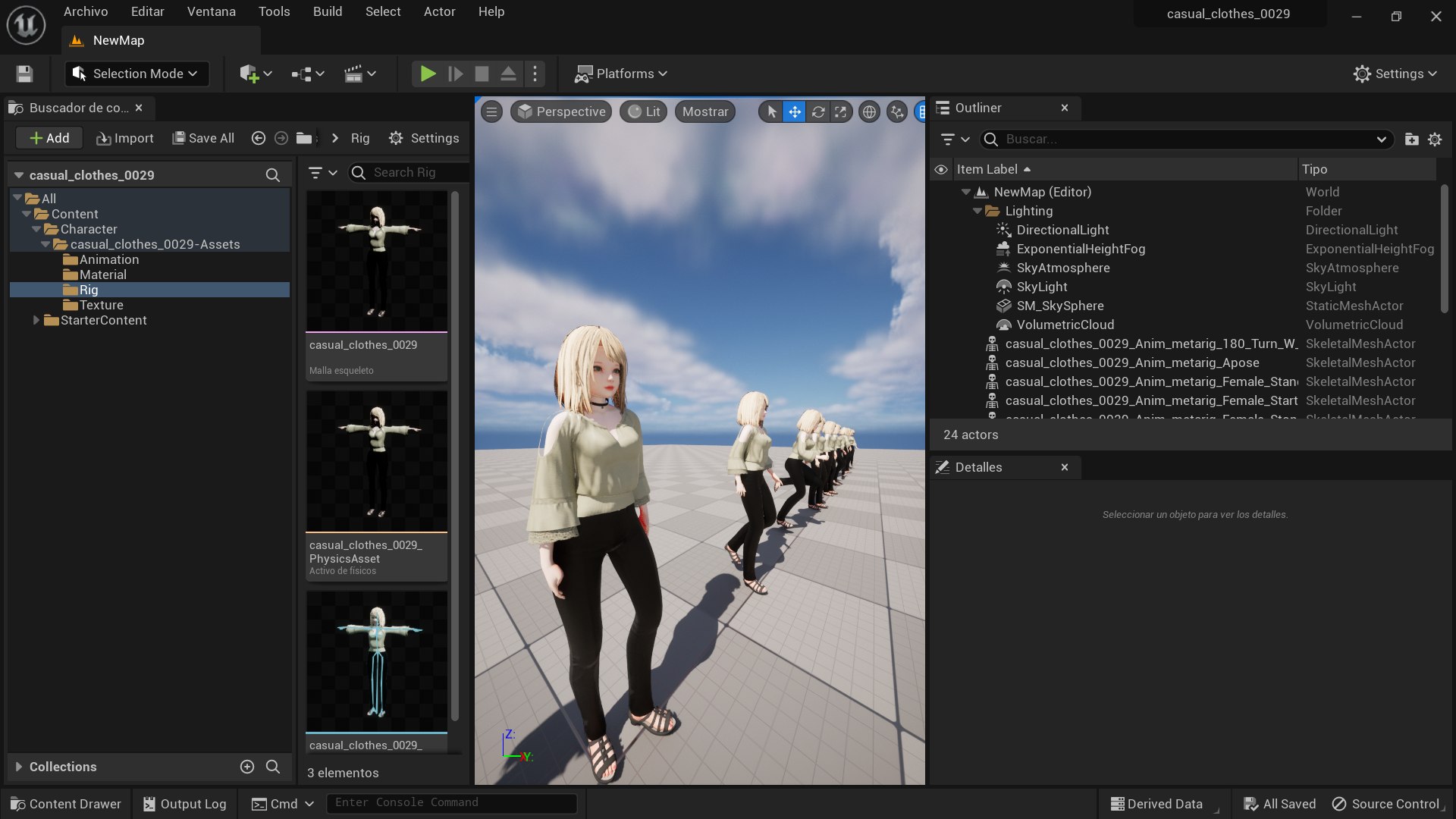Stop the play session
The image size is (1456, 819).
coord(482,74)
